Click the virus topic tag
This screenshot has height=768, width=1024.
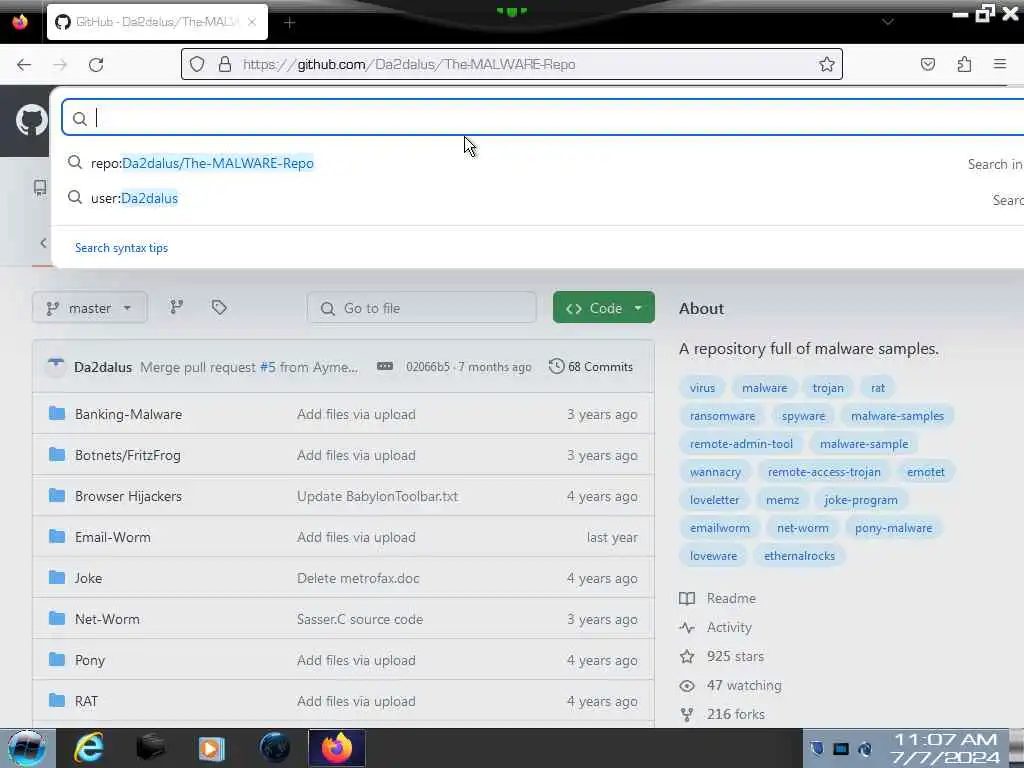pos(702,388)
